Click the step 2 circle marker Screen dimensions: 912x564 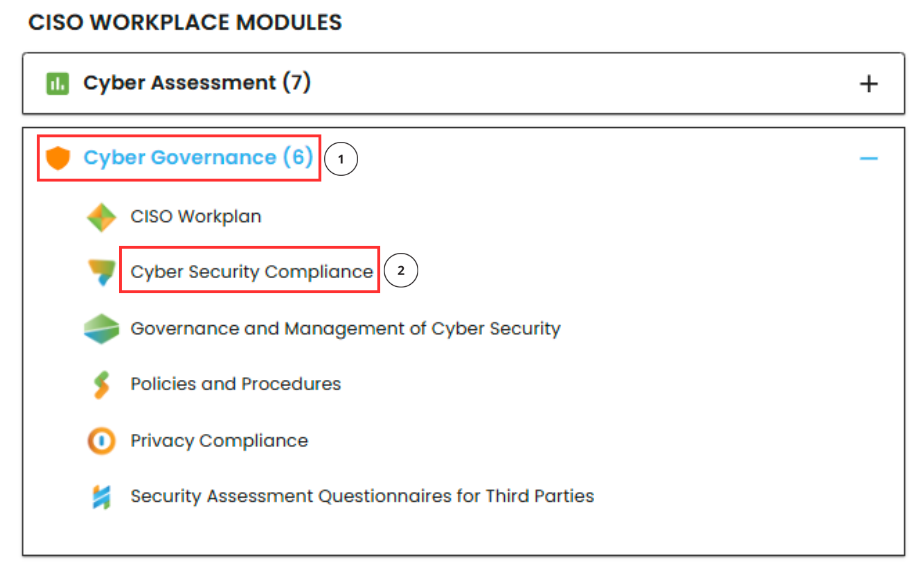(401, 271)
